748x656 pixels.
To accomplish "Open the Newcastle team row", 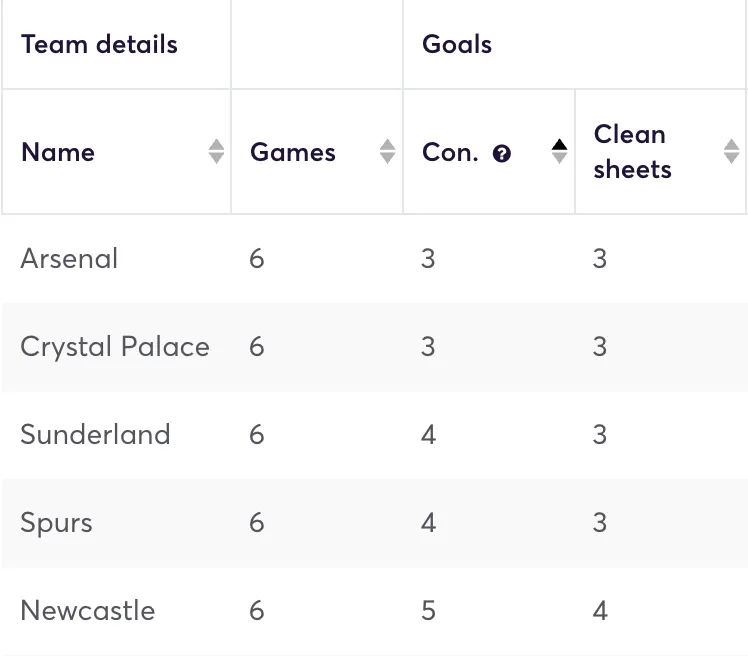I will pos(88,611).
